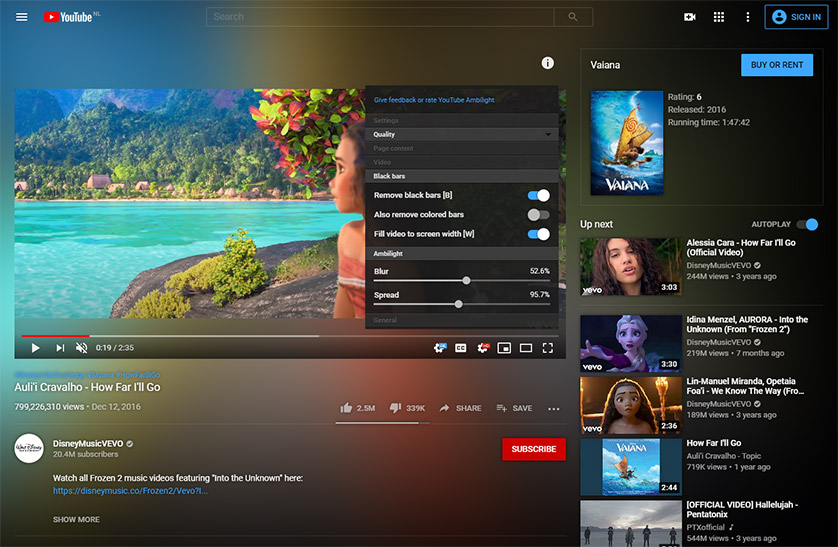838x547 pixels.
Task: Open the three-dot settings menu in header
Action: pos(748,17)
